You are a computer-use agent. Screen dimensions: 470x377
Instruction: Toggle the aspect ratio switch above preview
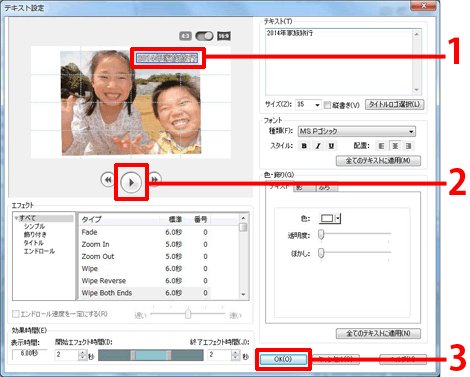click(204, 36)
